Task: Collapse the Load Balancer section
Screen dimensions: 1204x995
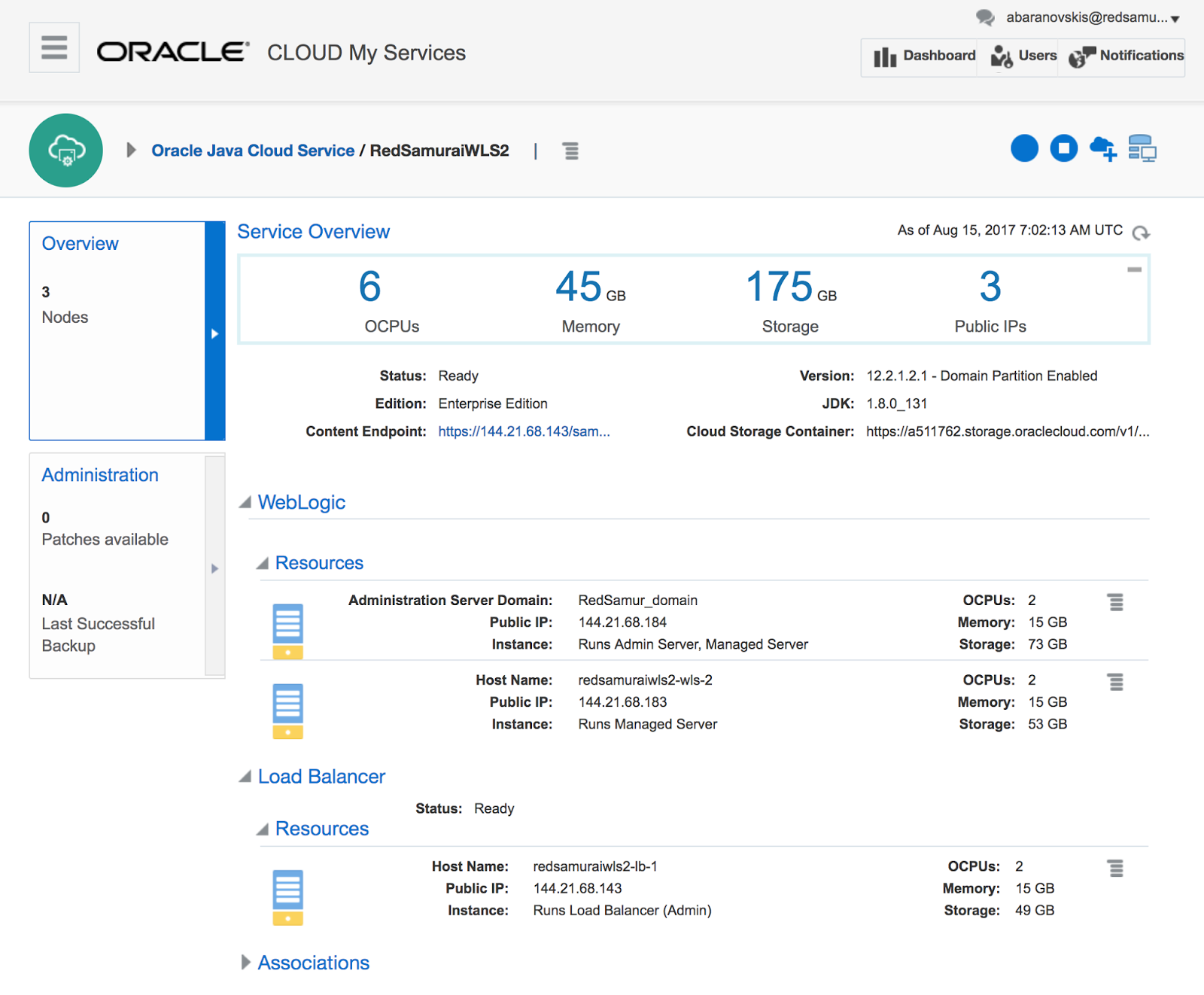Action: click(x=245, y=776)
